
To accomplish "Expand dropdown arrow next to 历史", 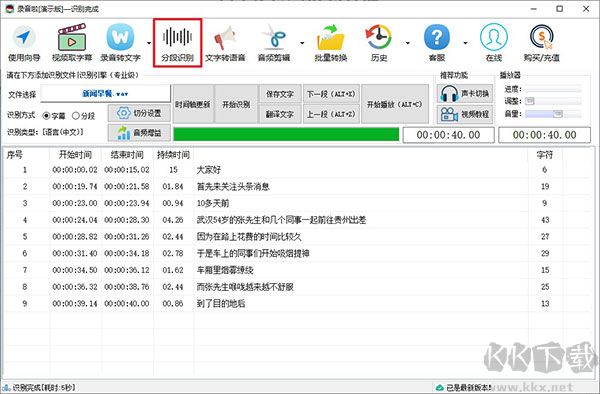I will 408,43.
